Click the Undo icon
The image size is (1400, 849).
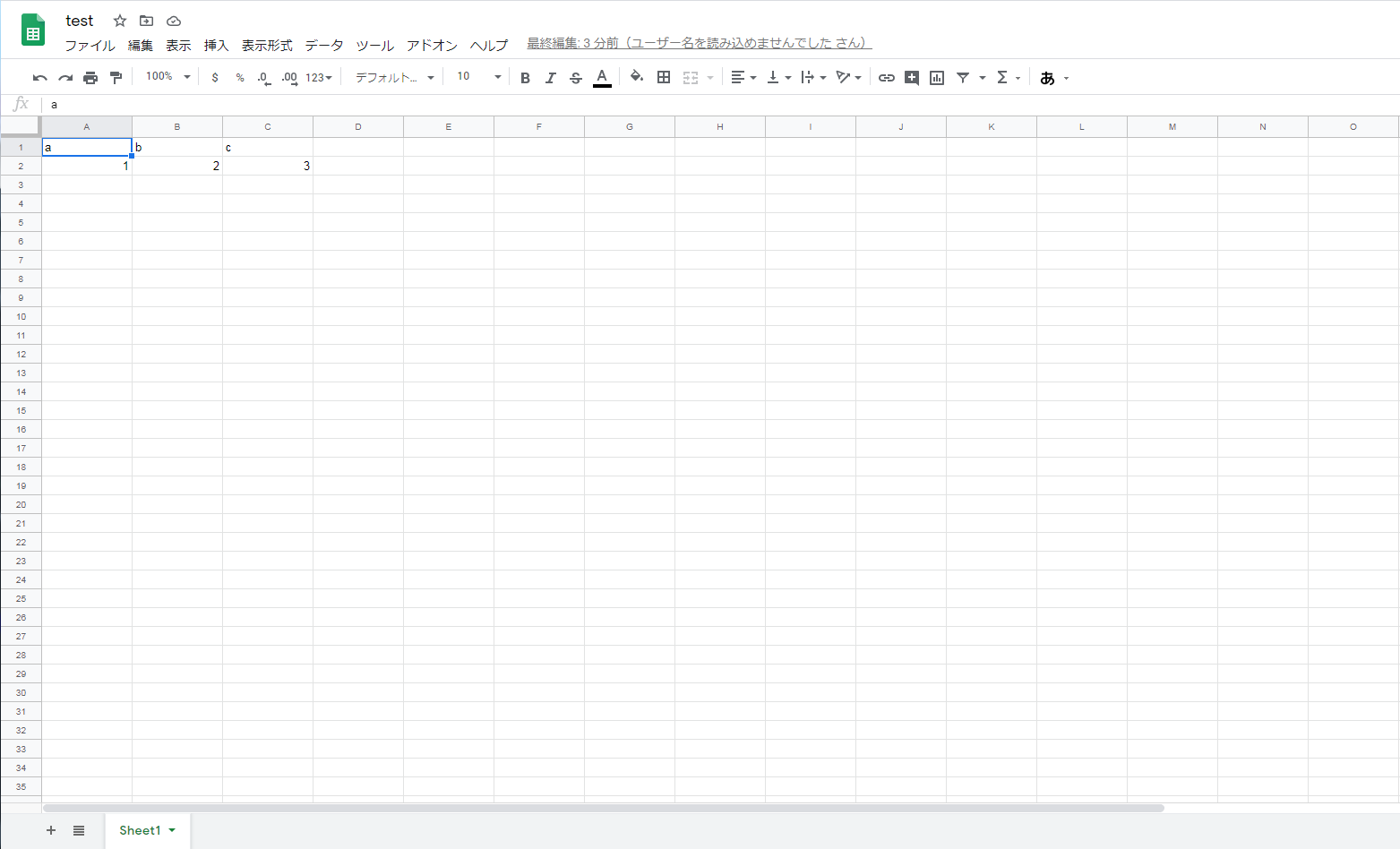tap(39, 77)
